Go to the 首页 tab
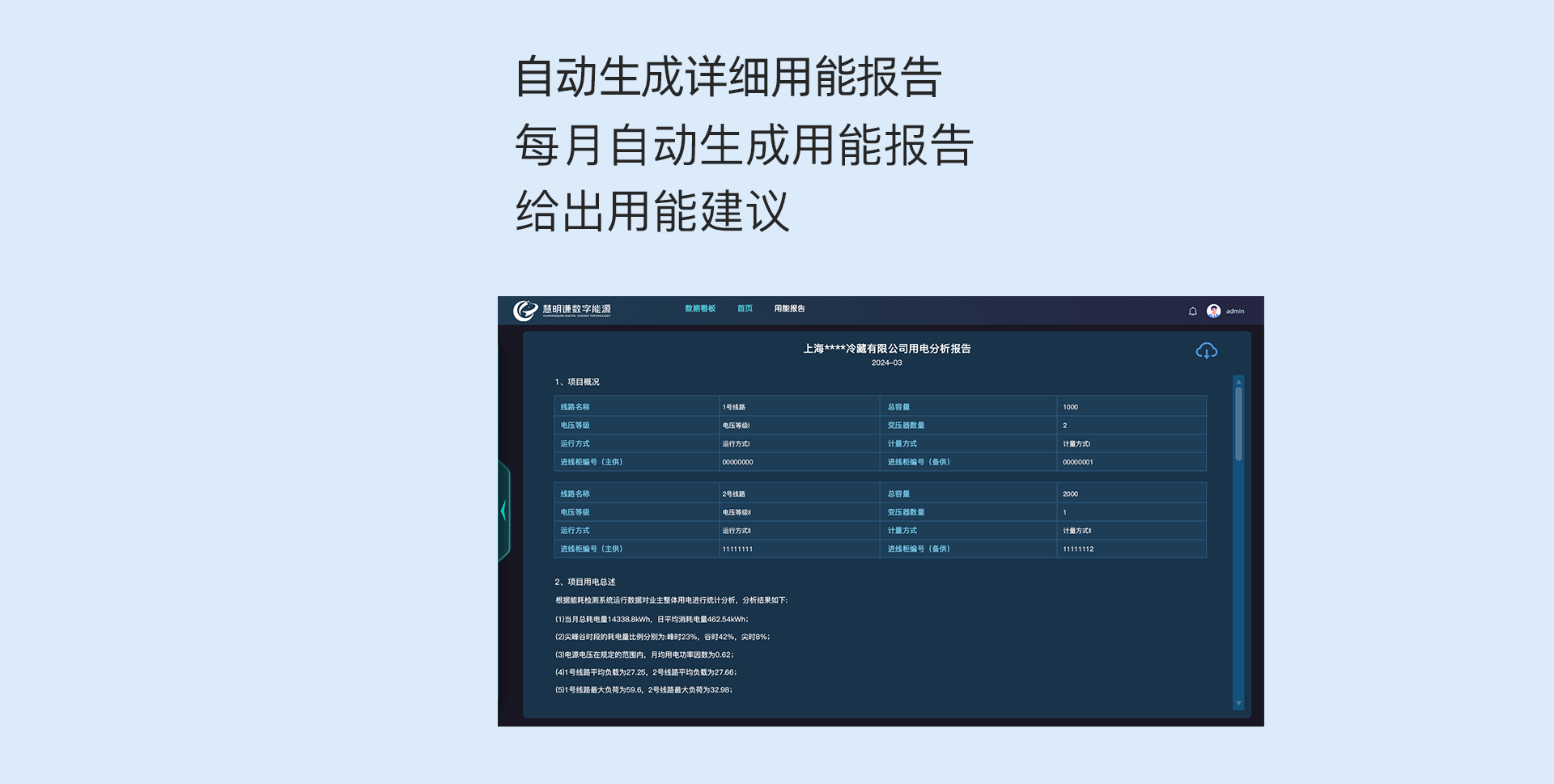Screen dimensions: 1554x784 745,309
